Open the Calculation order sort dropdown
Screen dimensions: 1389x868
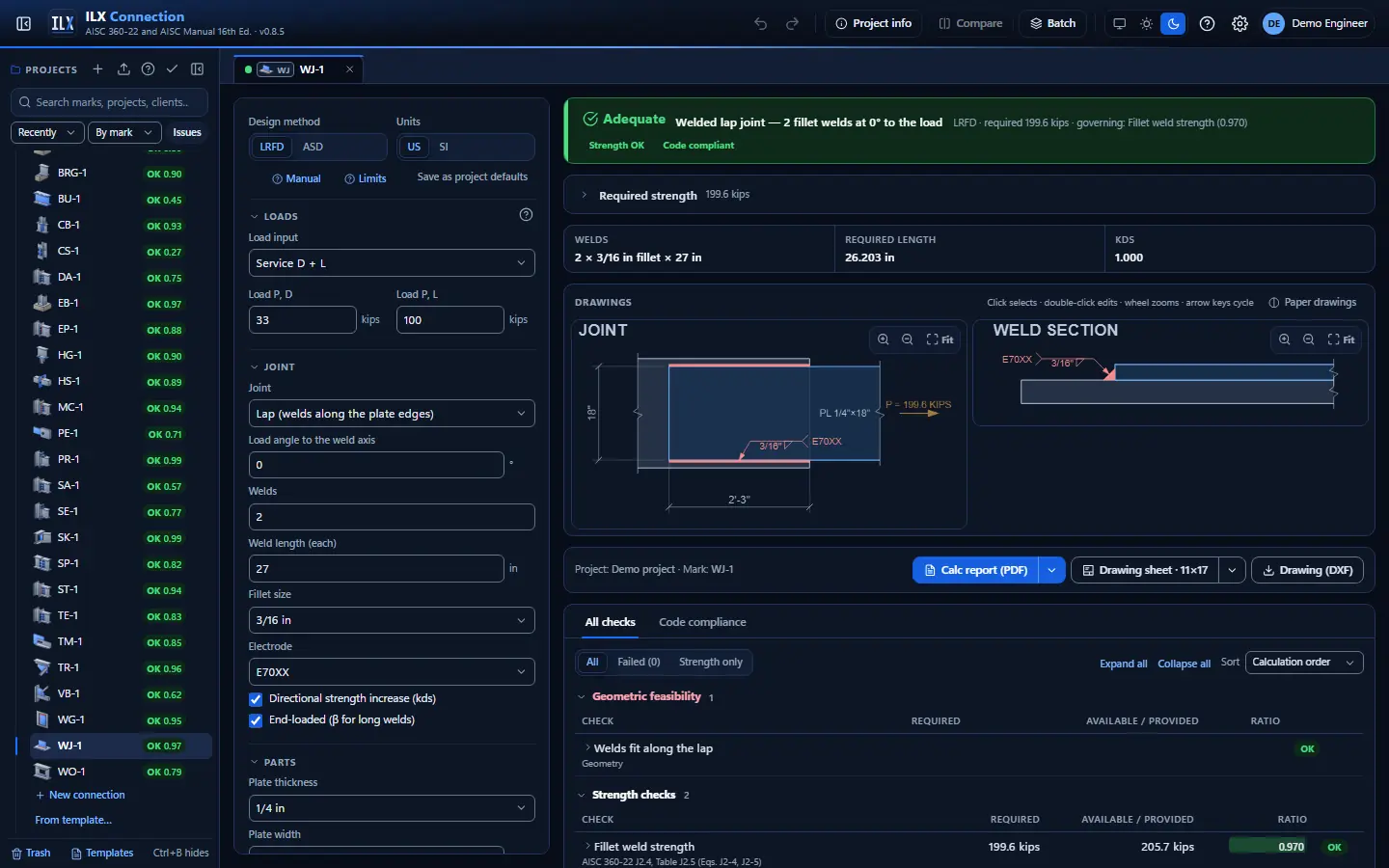point(1304,663)
